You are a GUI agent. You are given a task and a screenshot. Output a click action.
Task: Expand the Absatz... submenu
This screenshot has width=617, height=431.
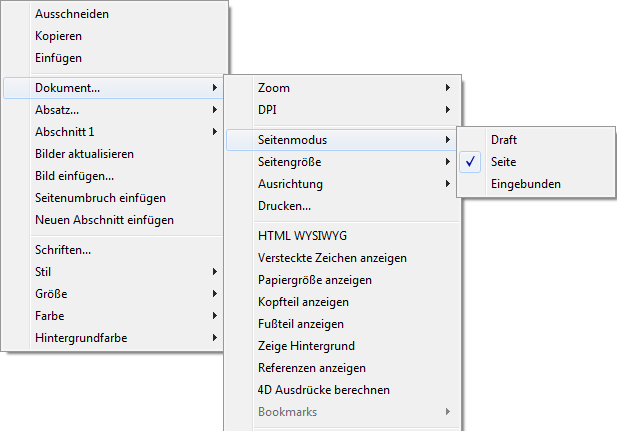pyautogui.click(x=57, y=110)
